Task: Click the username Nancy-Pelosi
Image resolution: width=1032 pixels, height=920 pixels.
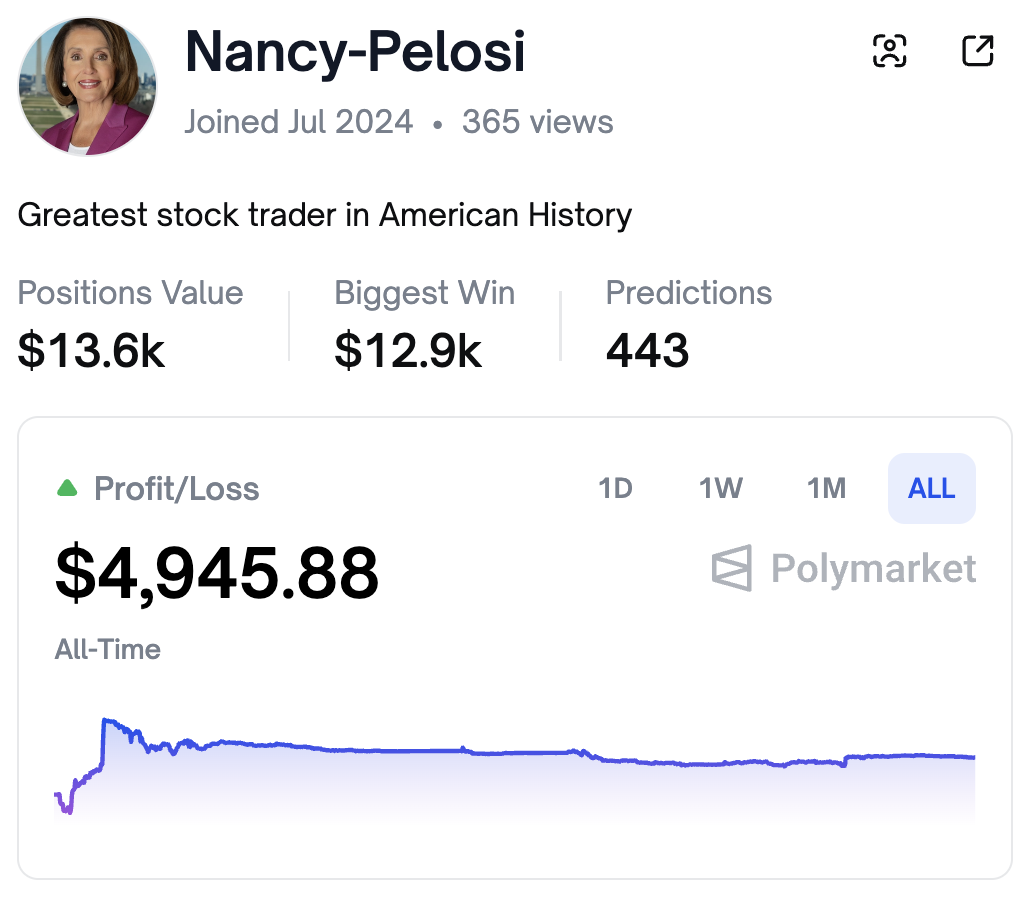Action: (x=355, y=53)
